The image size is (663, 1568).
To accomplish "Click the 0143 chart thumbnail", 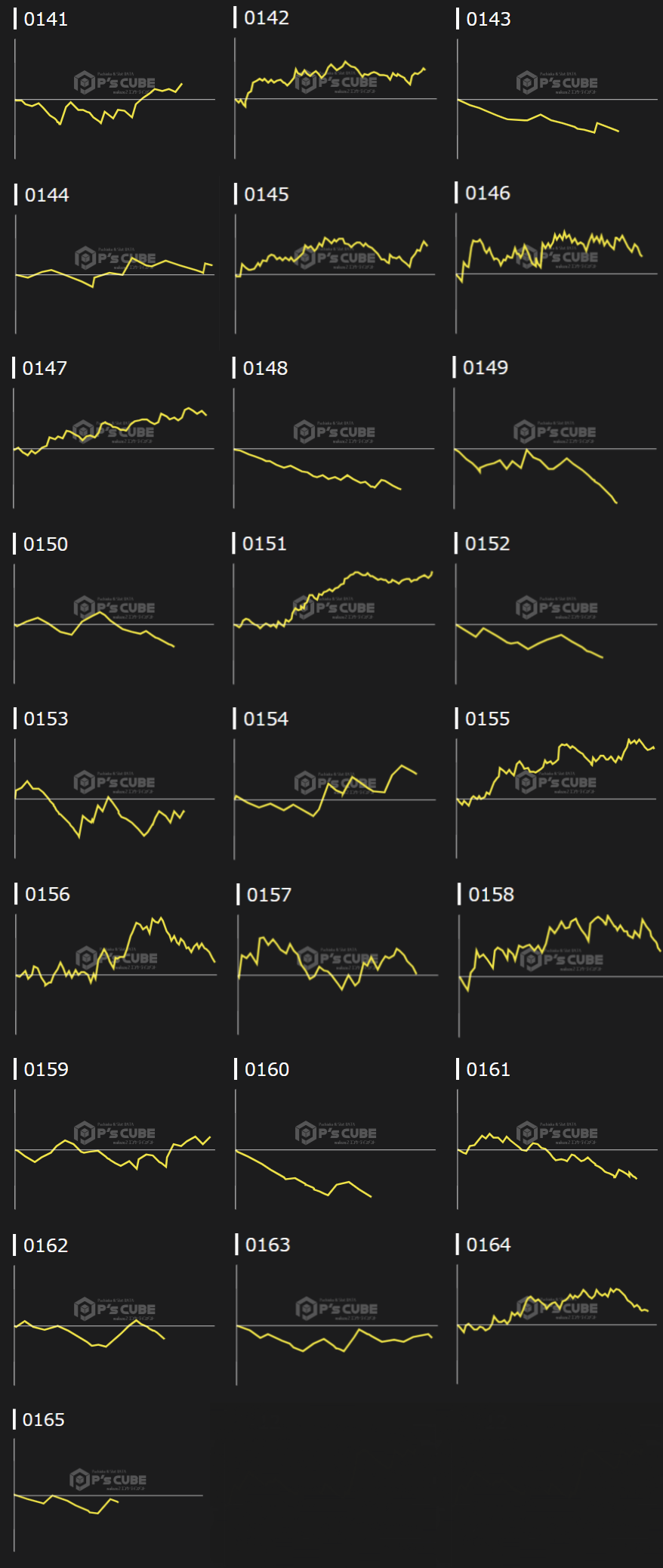I will 557,99.
